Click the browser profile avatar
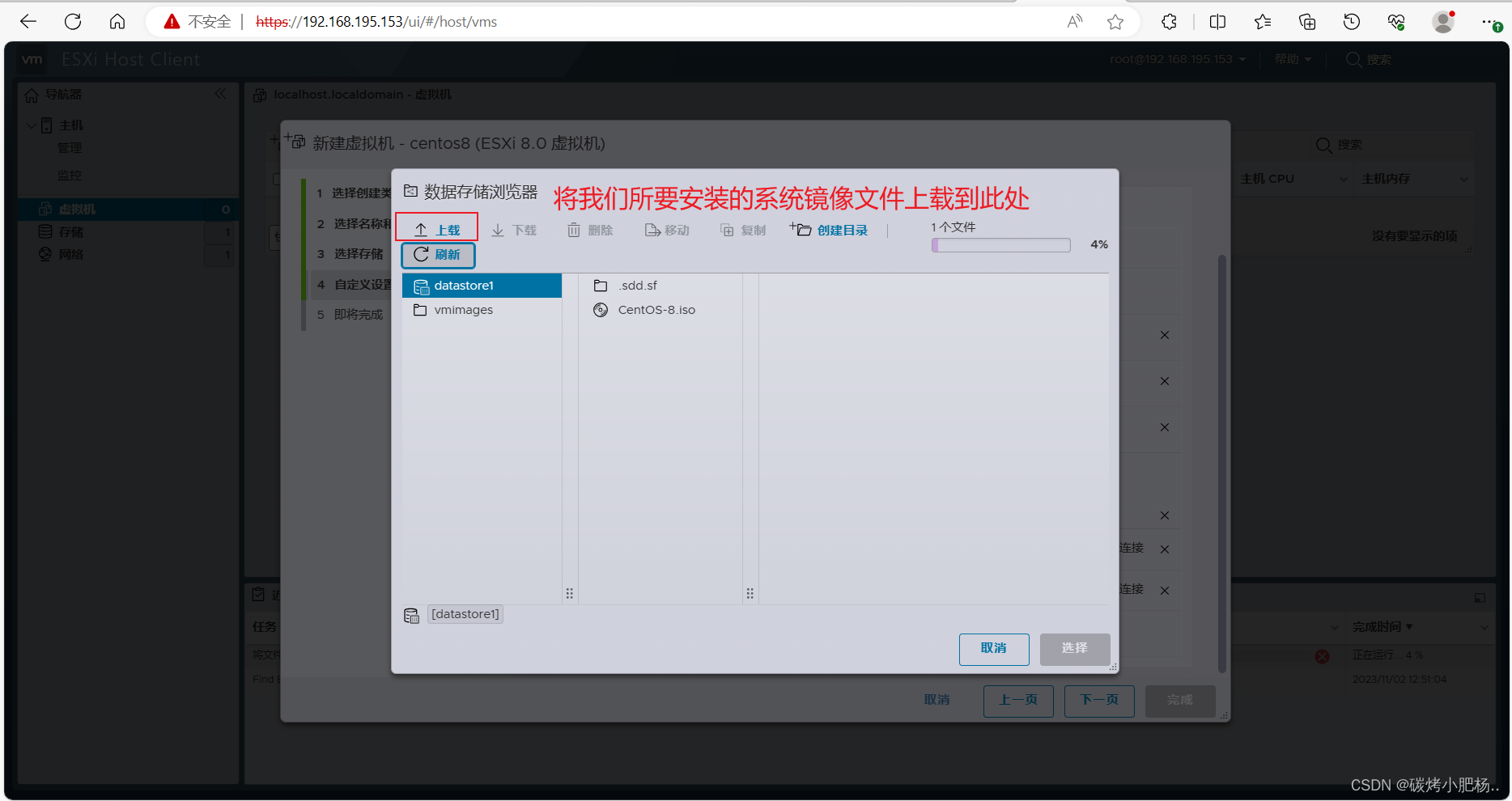 click(1443, 22)
